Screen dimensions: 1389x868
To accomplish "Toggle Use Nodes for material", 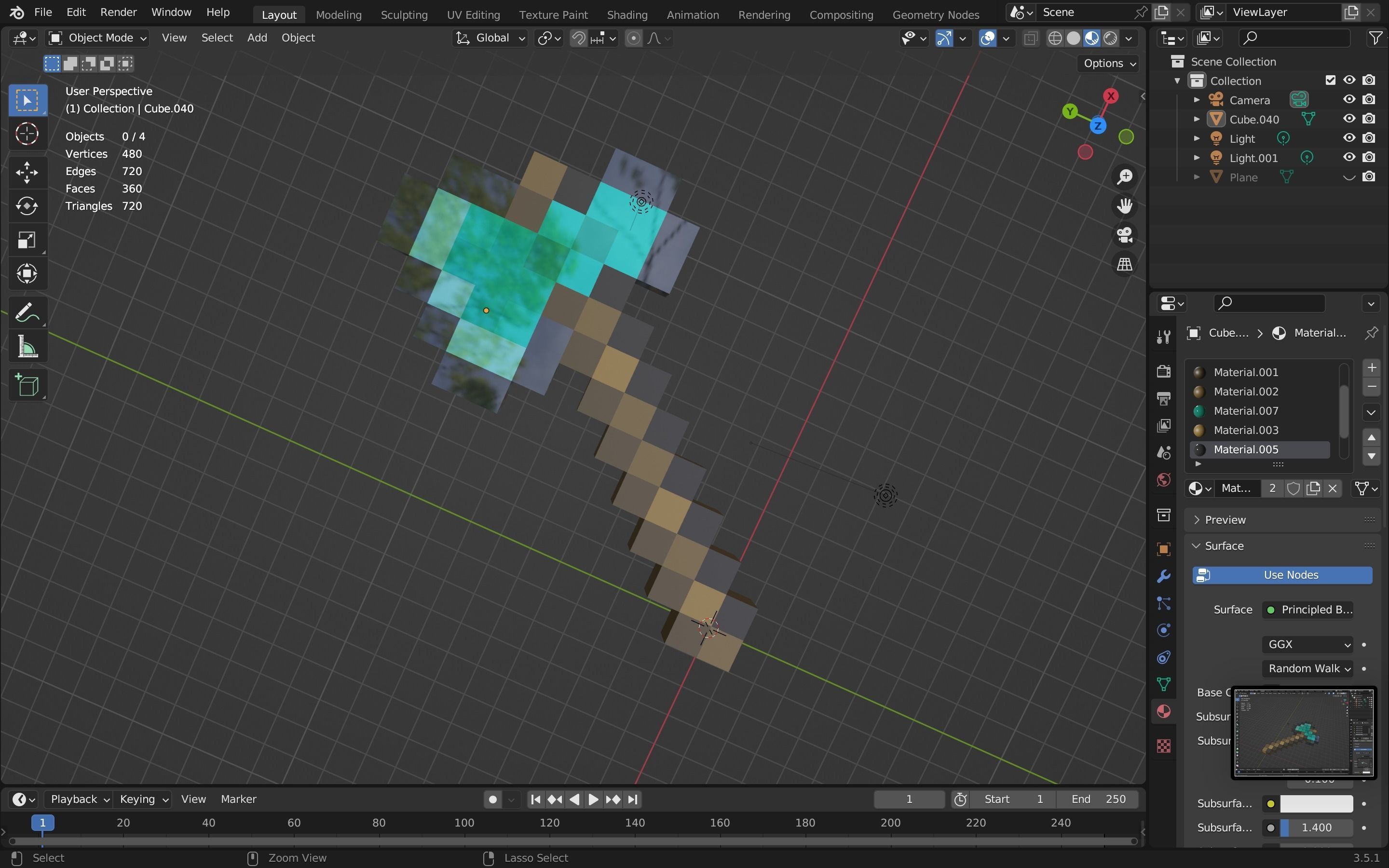I will 1282,575.
